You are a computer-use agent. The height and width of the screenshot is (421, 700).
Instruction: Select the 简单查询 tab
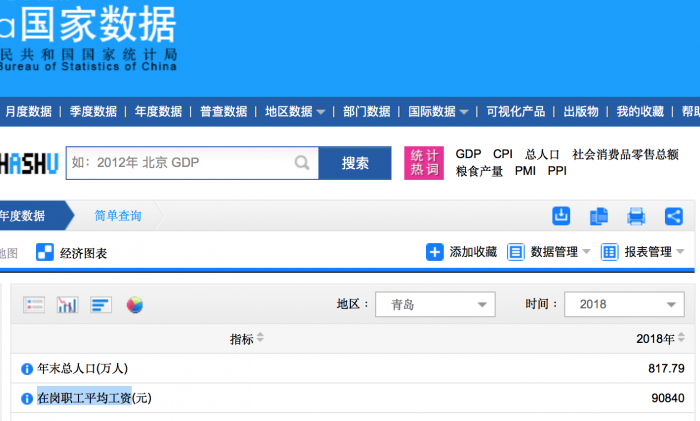[x=118, y=215]
